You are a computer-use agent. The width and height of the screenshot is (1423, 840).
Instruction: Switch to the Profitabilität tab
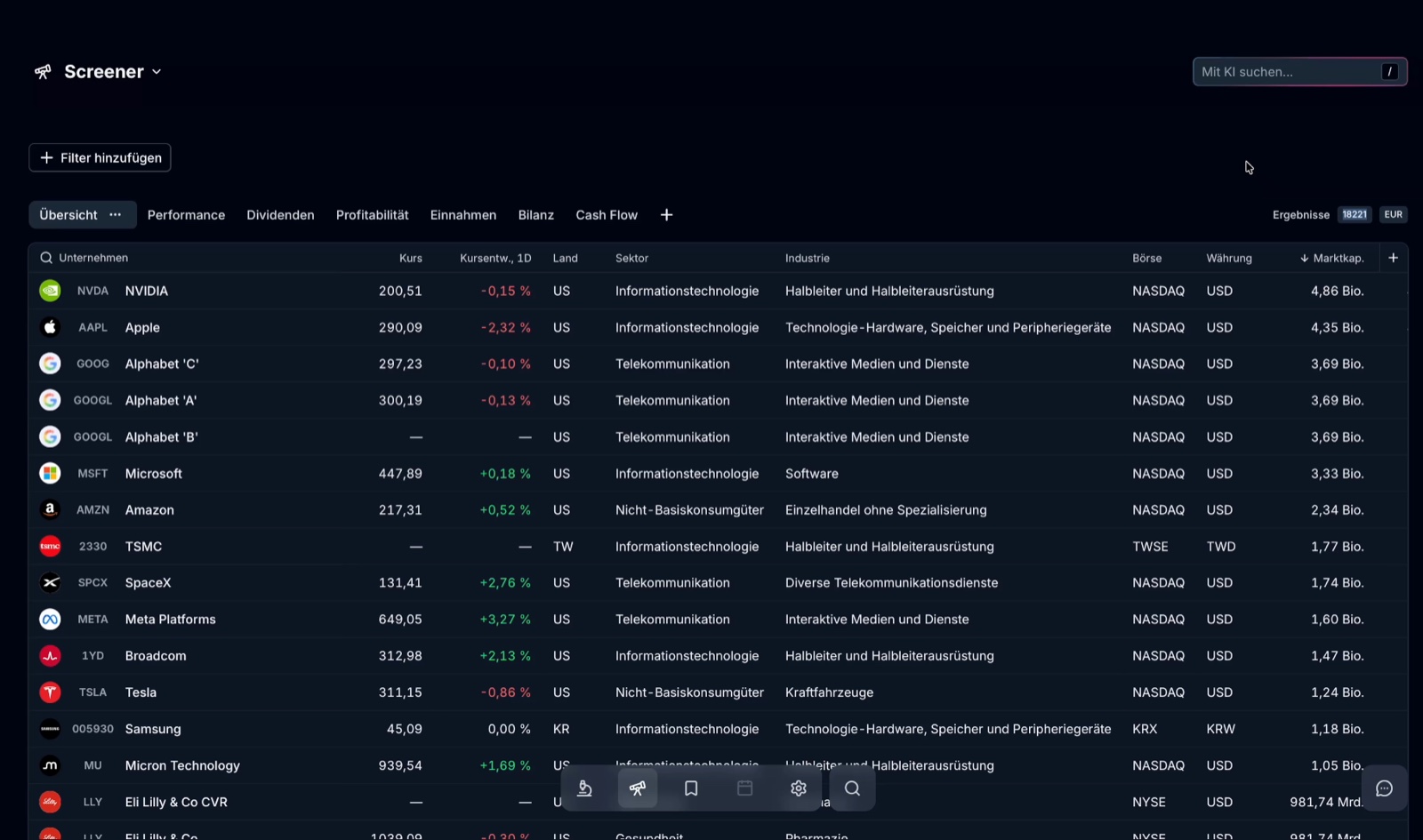[x=373, y=215]
